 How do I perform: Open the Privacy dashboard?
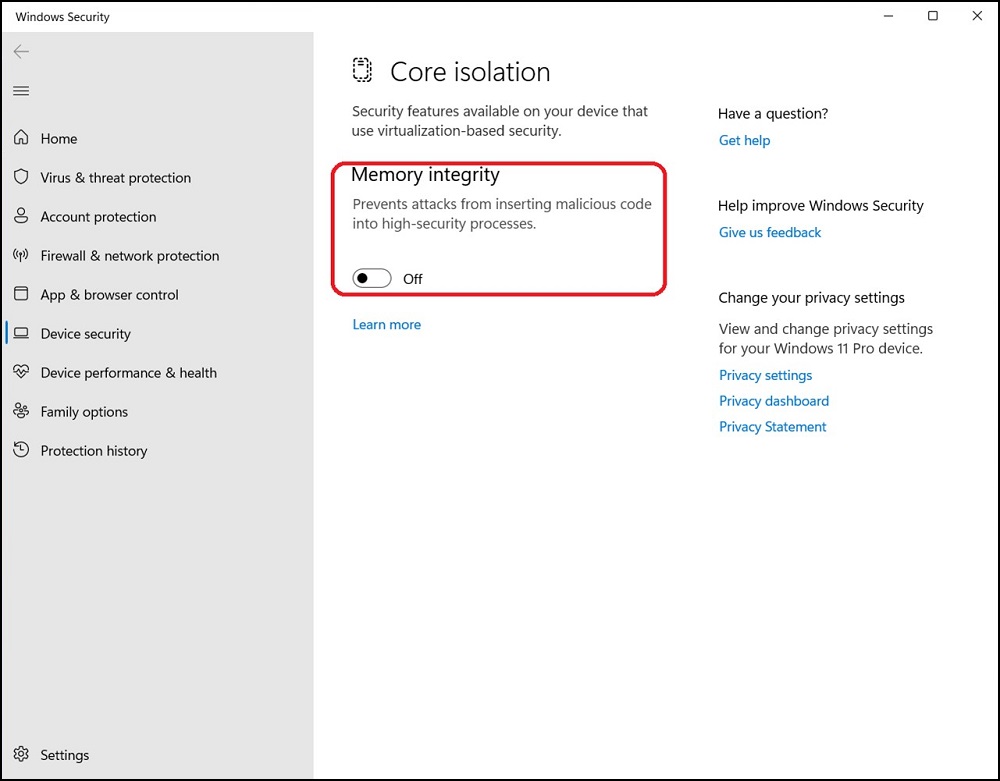[773, 400]
